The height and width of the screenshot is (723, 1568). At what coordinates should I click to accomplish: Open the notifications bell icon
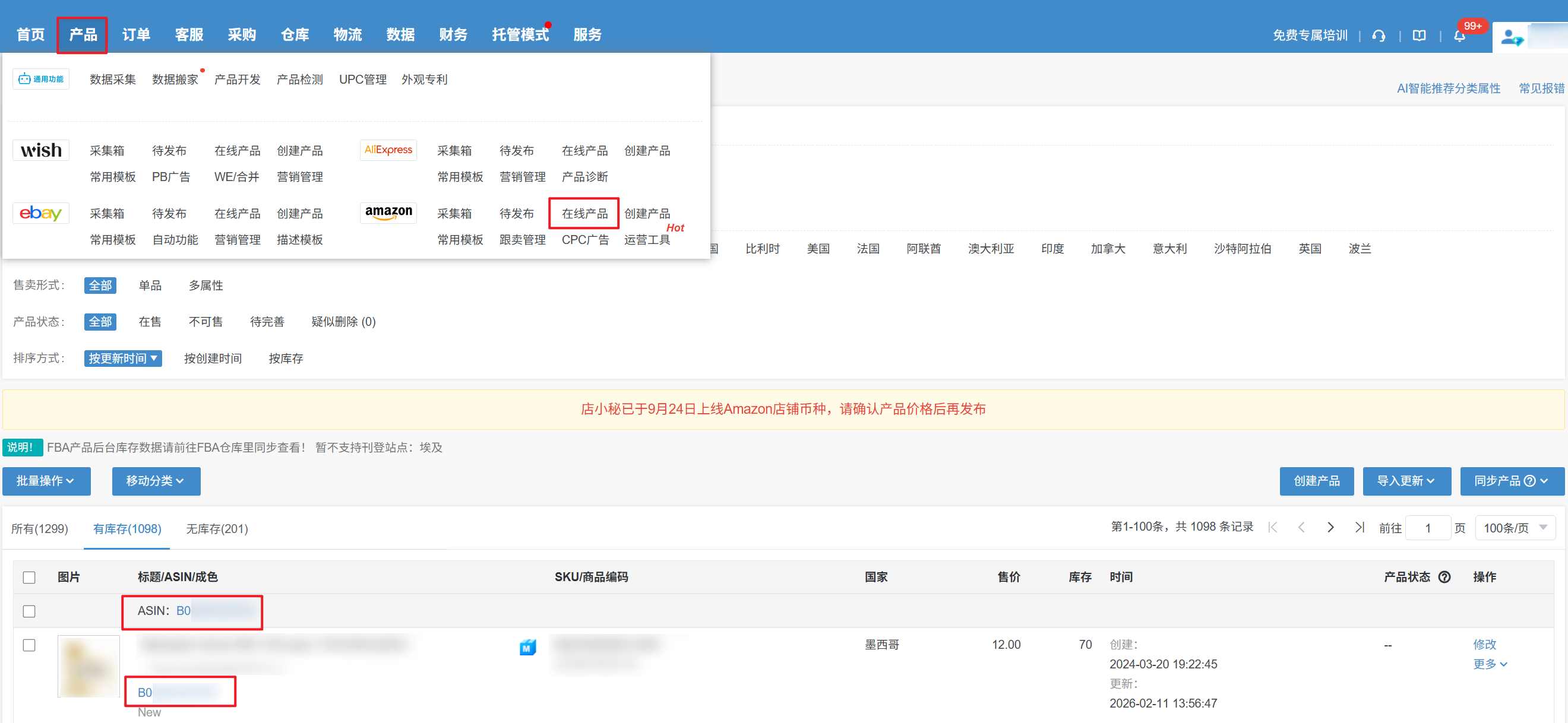[x=1459, y=36]
